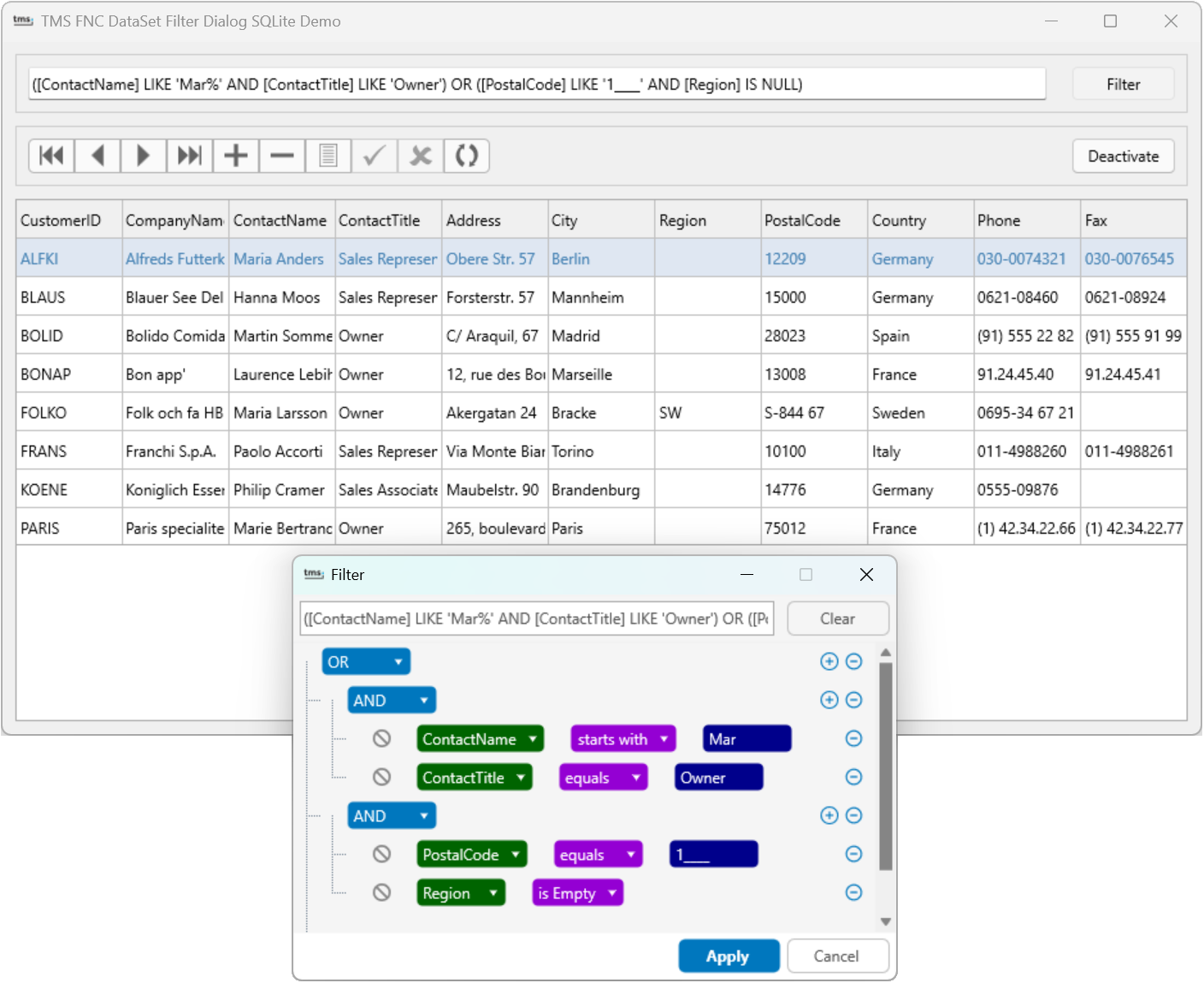
Task: Click scrollbar up arrow in Filter dialog
Action: tap(886, 653)
